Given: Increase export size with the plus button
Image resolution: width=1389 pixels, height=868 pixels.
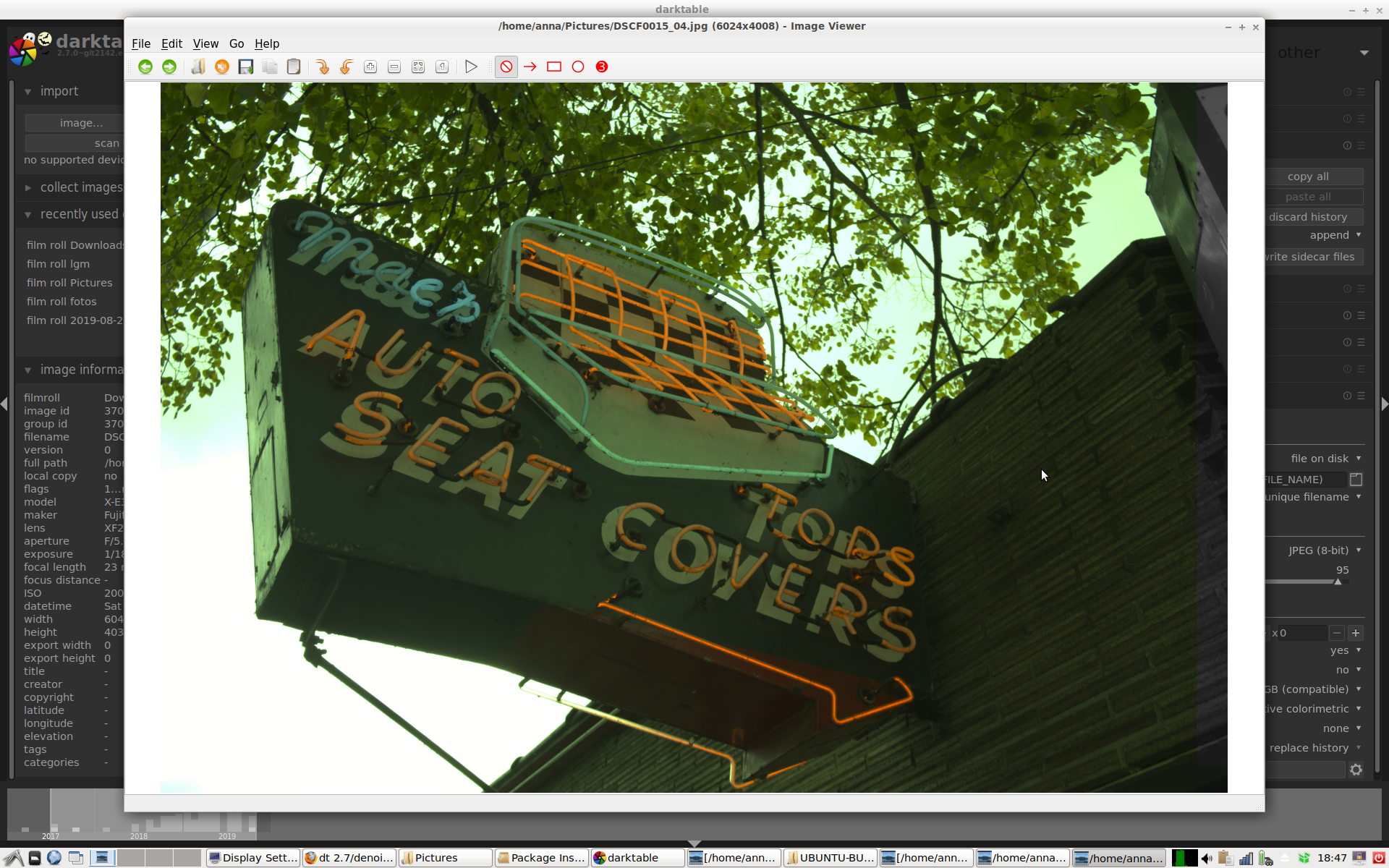Looking at the screenshot, I should (x=1356, y=633).
